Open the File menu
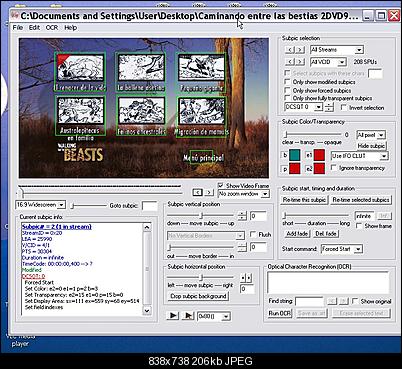 tap(18, 28)
